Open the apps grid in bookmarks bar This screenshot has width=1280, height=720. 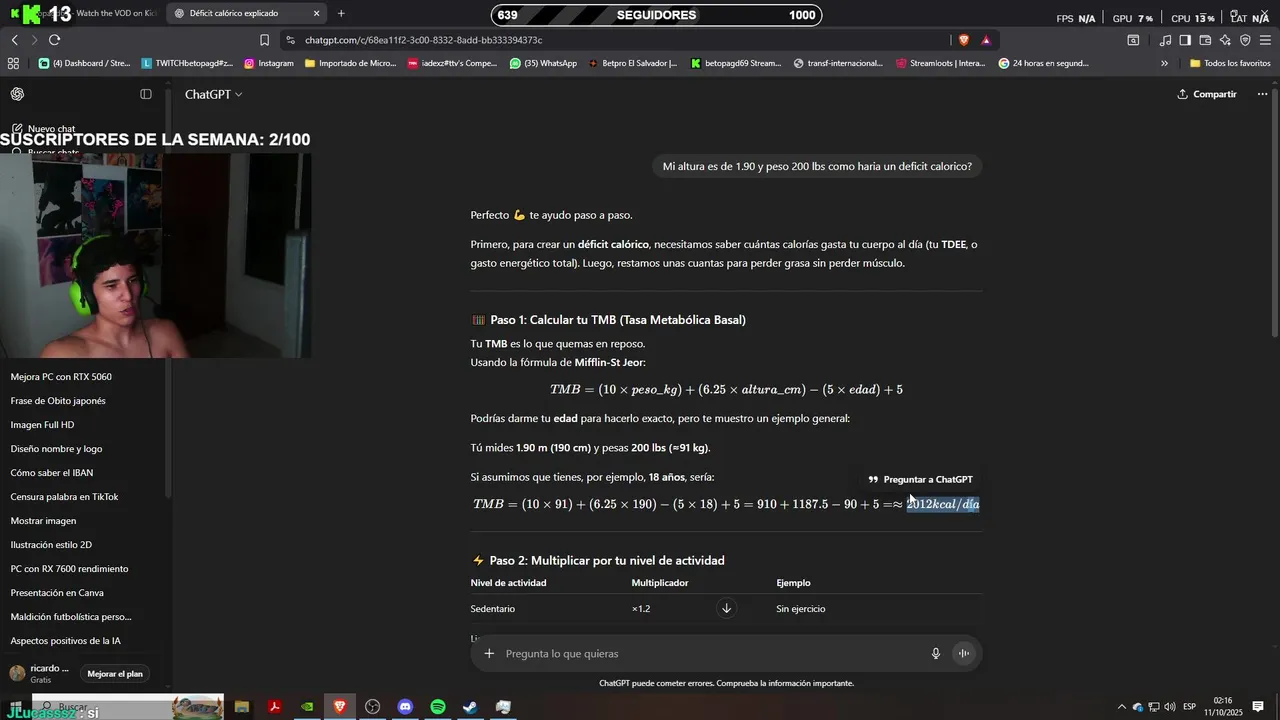click(x=13, y=63)
